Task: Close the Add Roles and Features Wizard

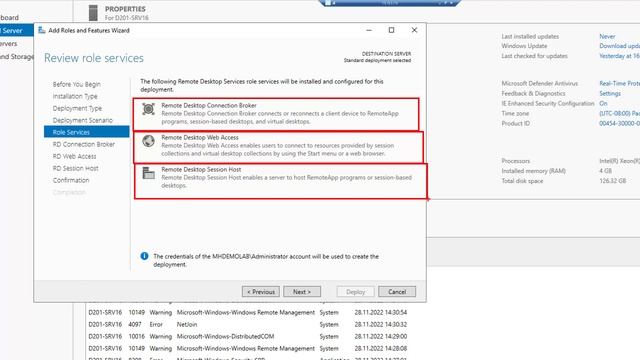Action: (414, 30)
